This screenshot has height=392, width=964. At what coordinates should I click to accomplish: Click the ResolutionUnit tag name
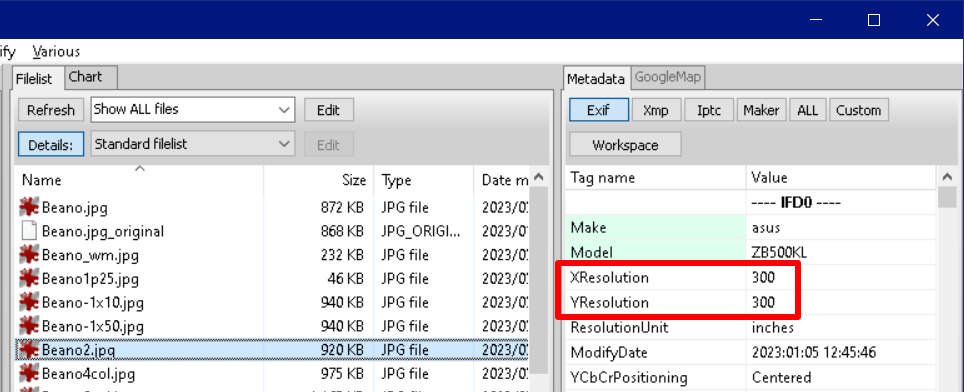click(x=619, y=327)
